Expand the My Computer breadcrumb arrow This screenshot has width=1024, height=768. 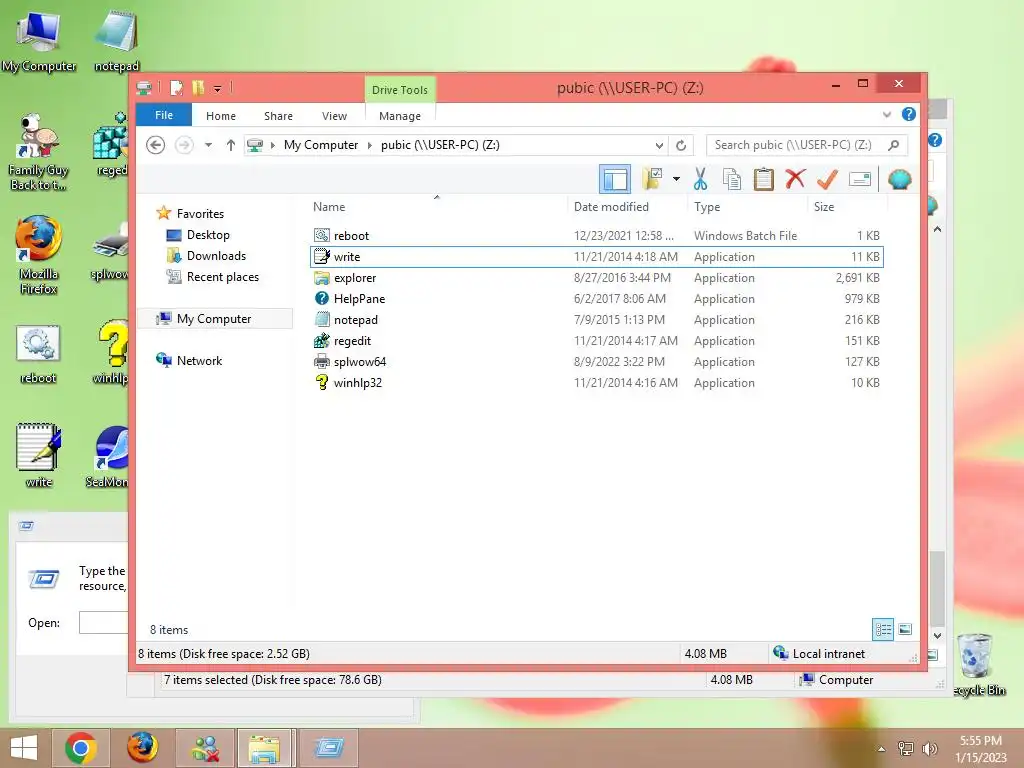[370, 144]
